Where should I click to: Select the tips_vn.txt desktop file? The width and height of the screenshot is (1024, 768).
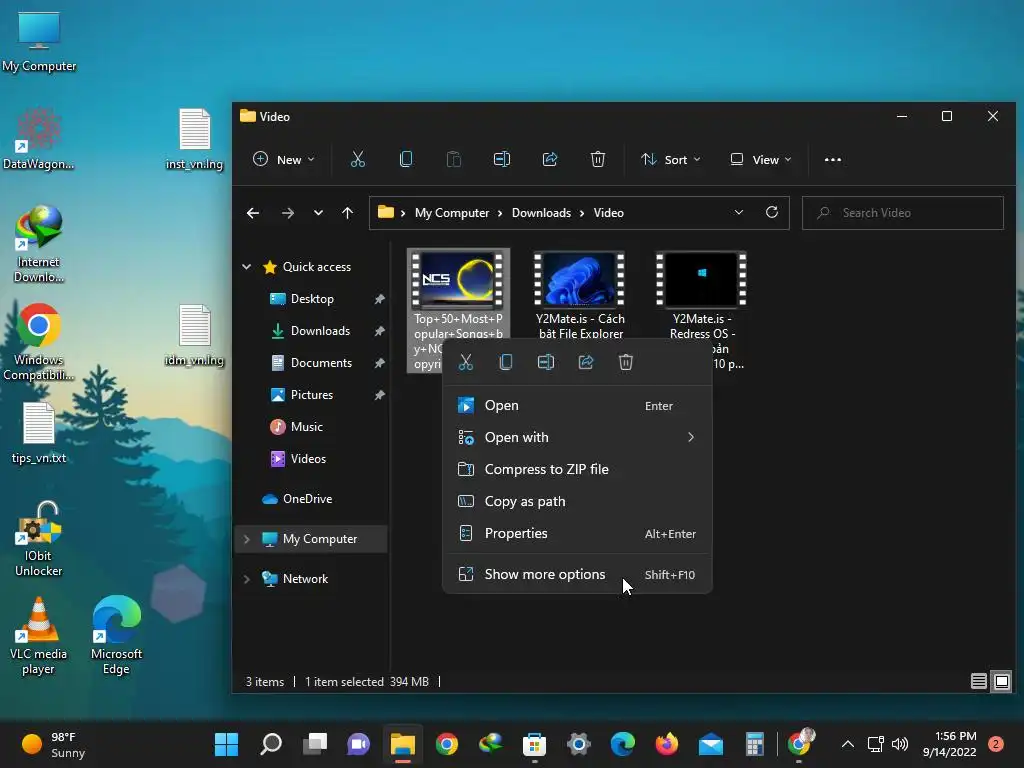pos(39,434)
